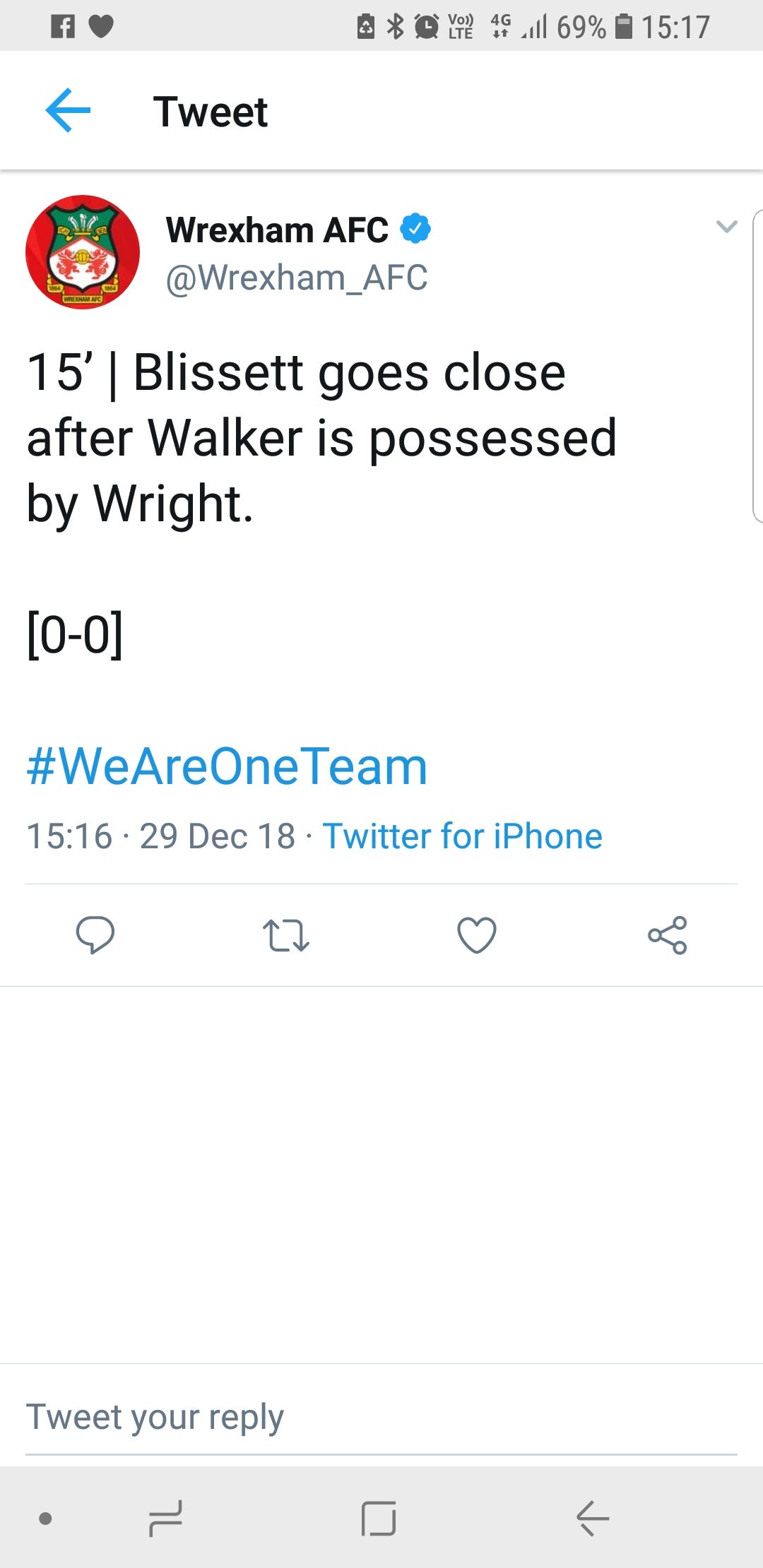
Task: Open the reply speech bubble icon
Action: tap(95, 935)
